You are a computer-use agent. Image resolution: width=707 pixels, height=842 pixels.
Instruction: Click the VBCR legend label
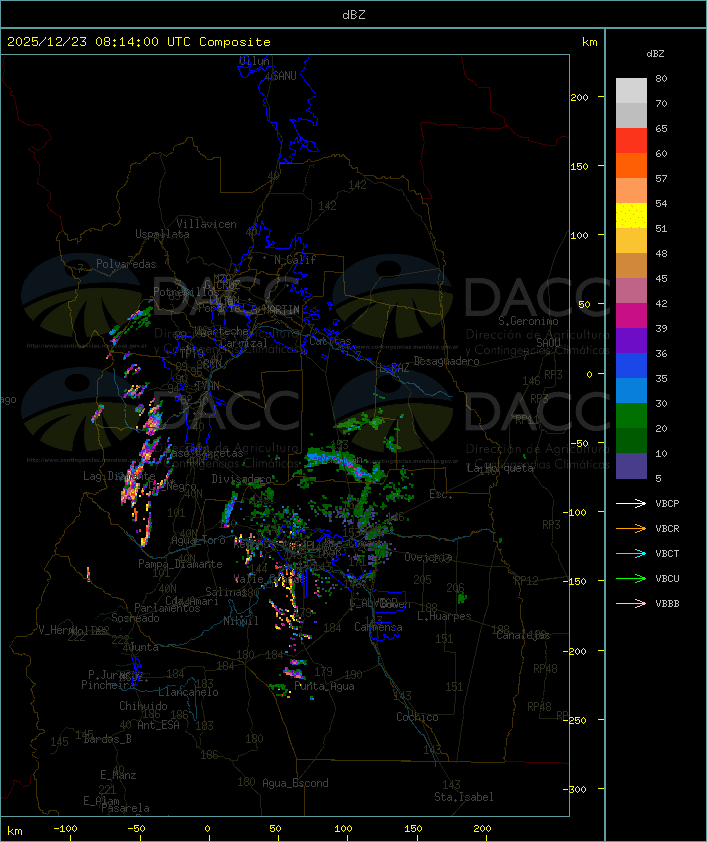[x=667, y=528]
